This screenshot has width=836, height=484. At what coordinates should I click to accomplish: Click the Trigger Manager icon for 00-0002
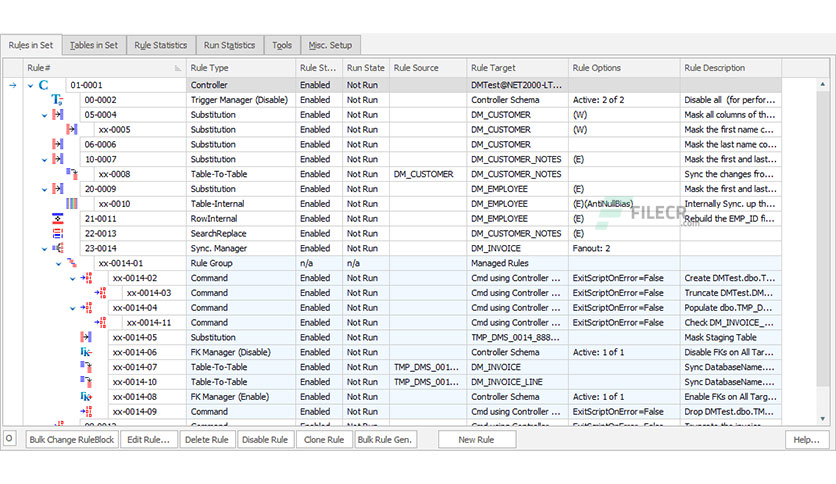57,100
